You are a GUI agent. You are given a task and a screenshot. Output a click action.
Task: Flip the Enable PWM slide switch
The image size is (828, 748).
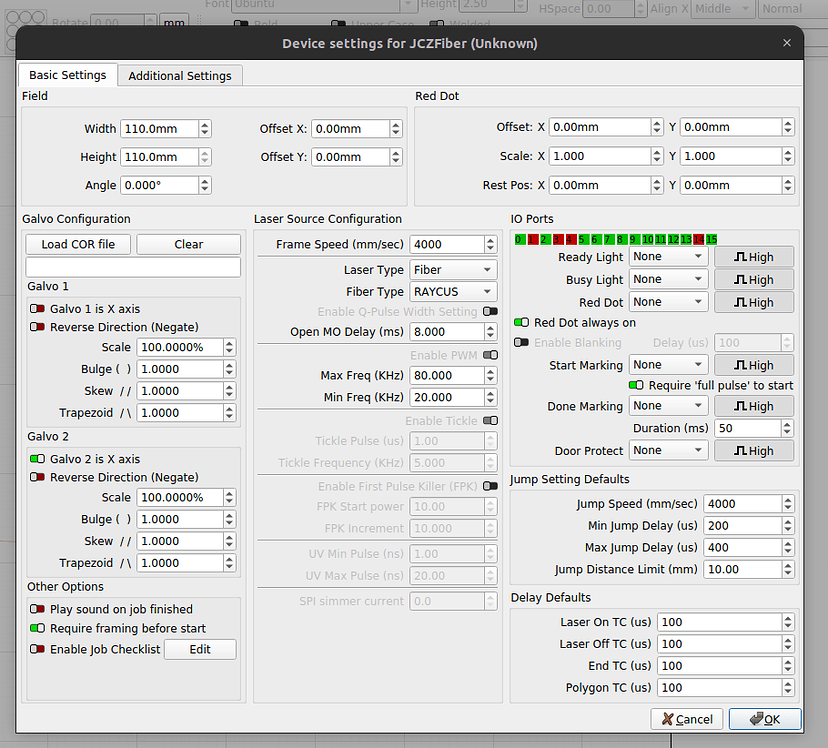(489, 354)
